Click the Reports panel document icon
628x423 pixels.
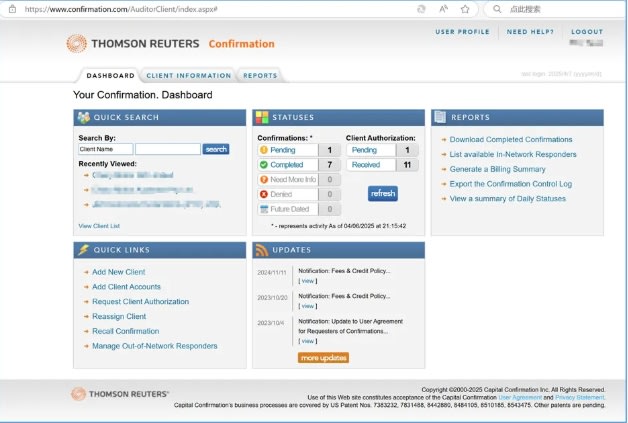tap(441, 117)
